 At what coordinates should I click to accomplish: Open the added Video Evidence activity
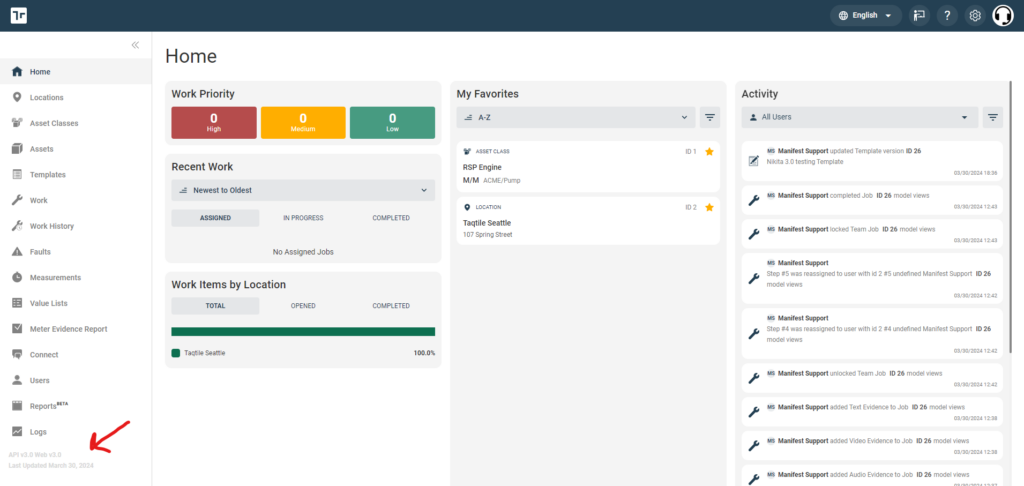[x=872, y=446]
